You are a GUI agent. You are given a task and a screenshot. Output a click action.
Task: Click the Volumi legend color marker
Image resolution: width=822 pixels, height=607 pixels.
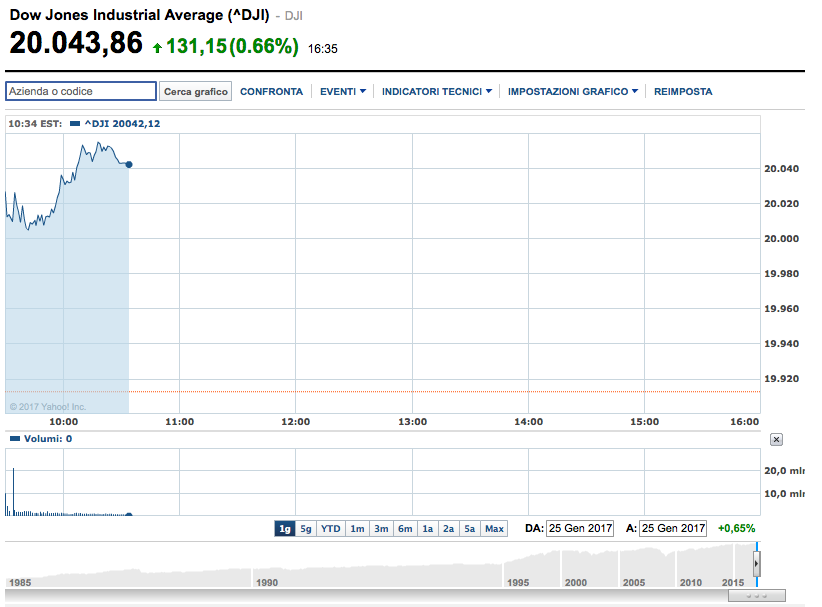pyautogui.click(x=14, y=439)
